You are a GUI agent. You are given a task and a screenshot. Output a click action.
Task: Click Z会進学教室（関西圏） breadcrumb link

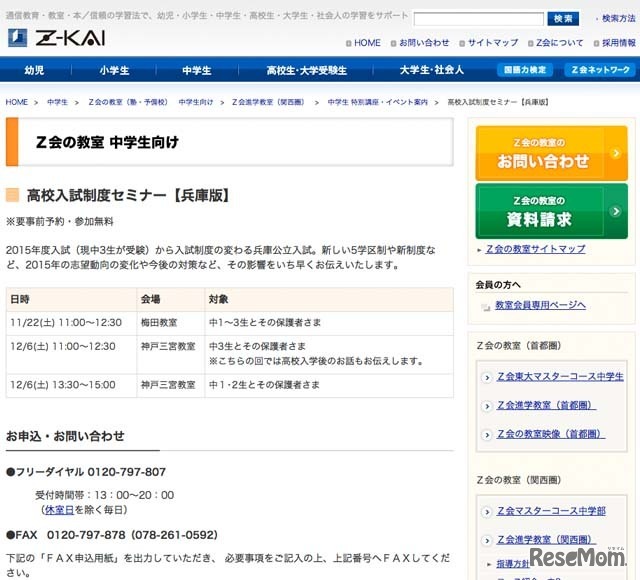click(x=268, y=102)
